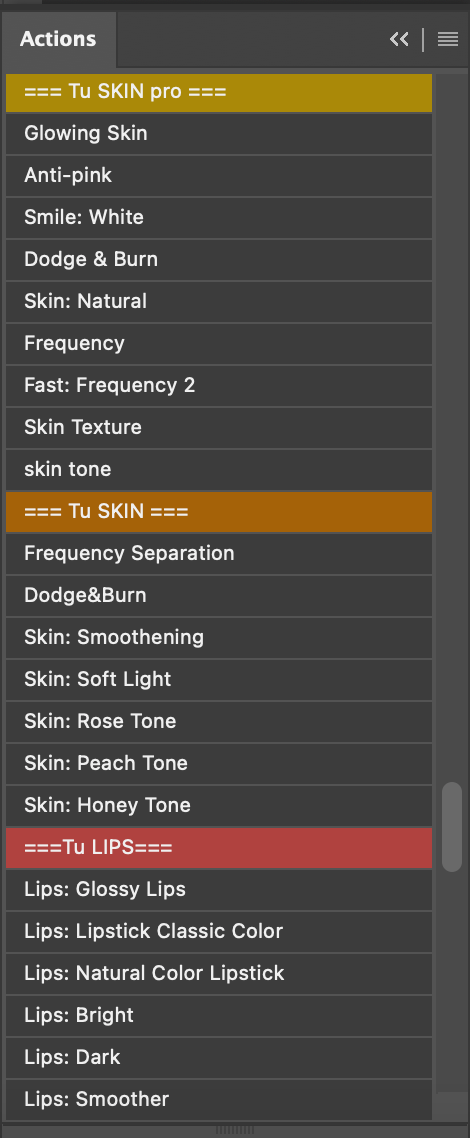This screenshot has height=1138, width=470.
Task: Click the Fast: Frequency 2 action
Action: (x=219, y=385)
